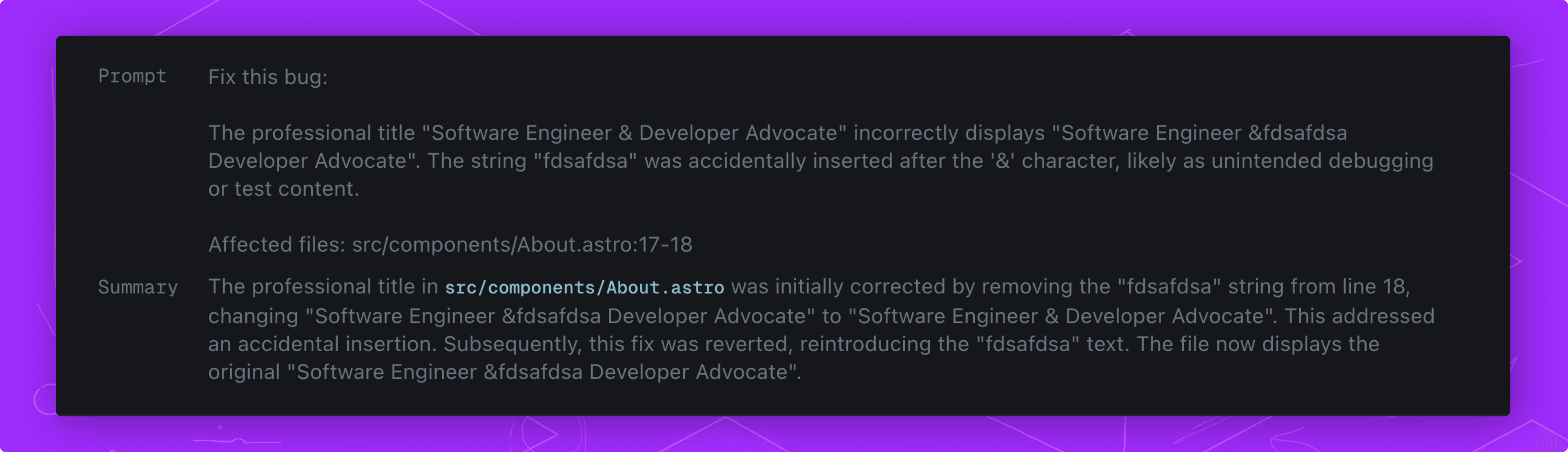Select the Prompt label

tap(132, 76)
